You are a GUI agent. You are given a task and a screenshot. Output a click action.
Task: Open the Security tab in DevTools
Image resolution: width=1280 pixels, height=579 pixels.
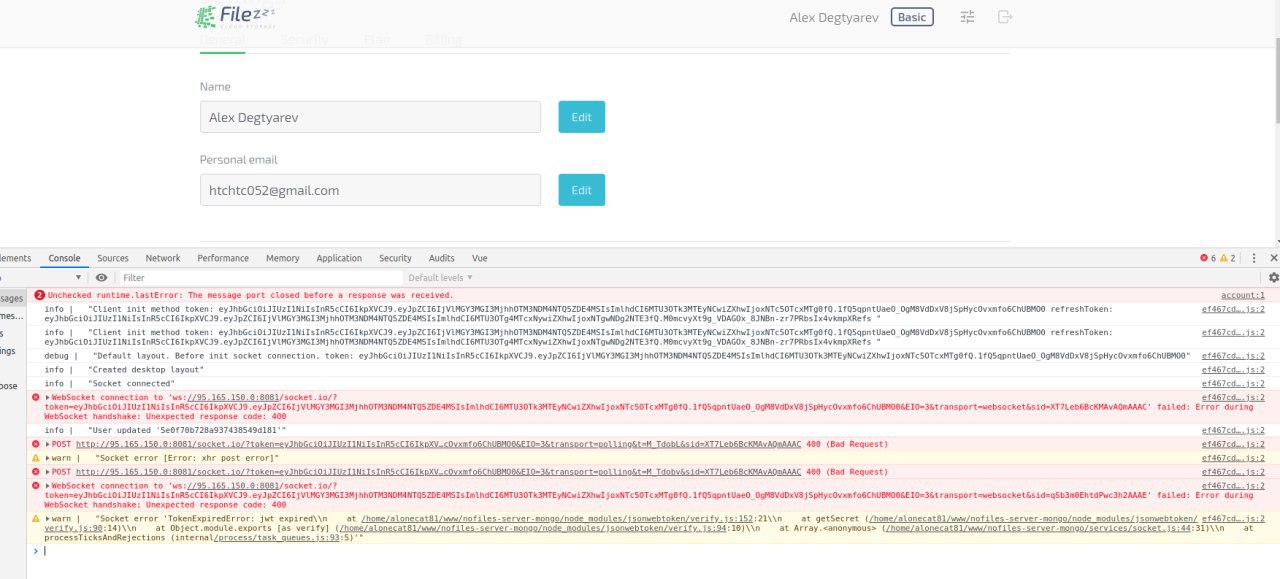[x=395, y=258]
